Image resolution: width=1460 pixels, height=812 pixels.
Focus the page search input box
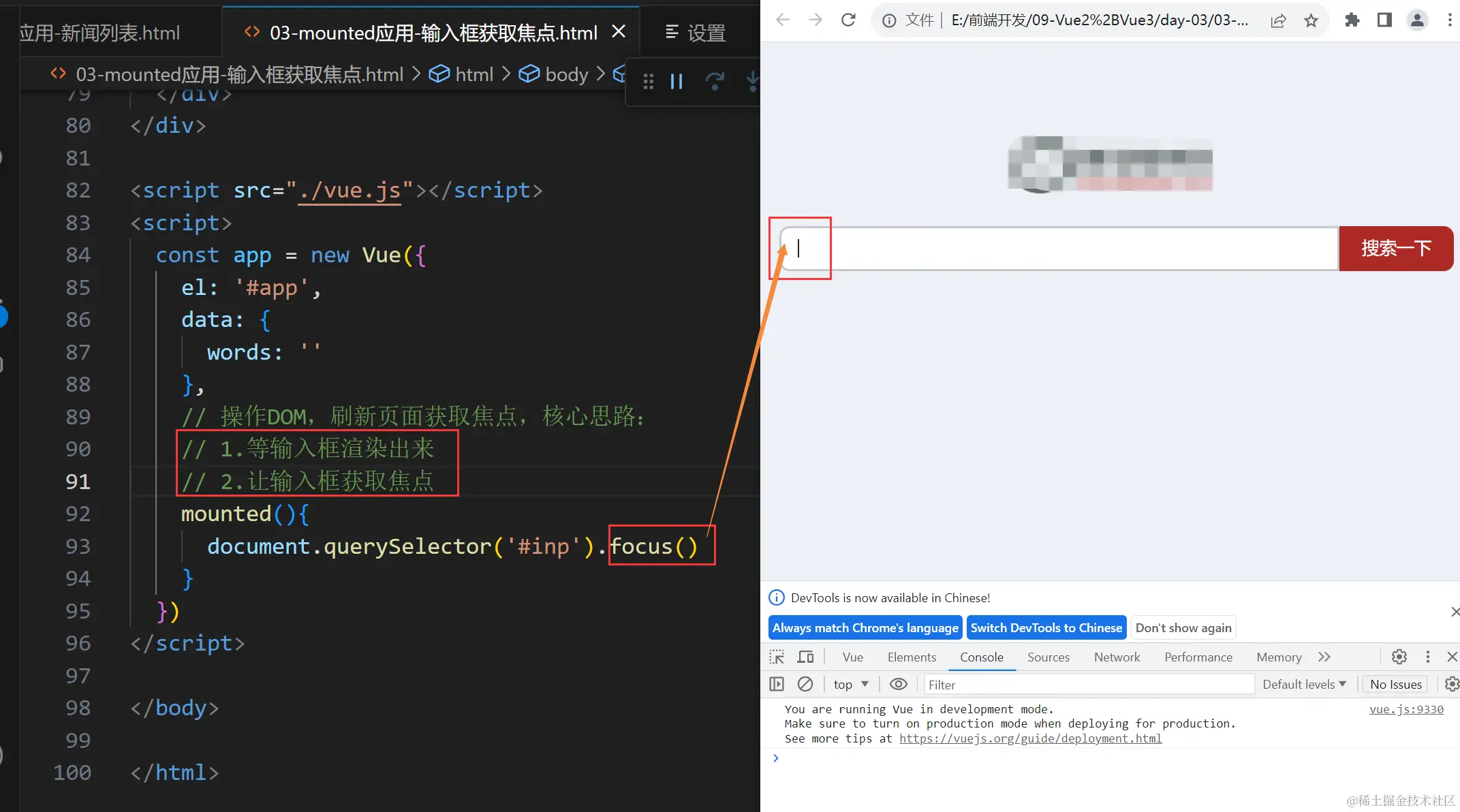[1059, 249]
